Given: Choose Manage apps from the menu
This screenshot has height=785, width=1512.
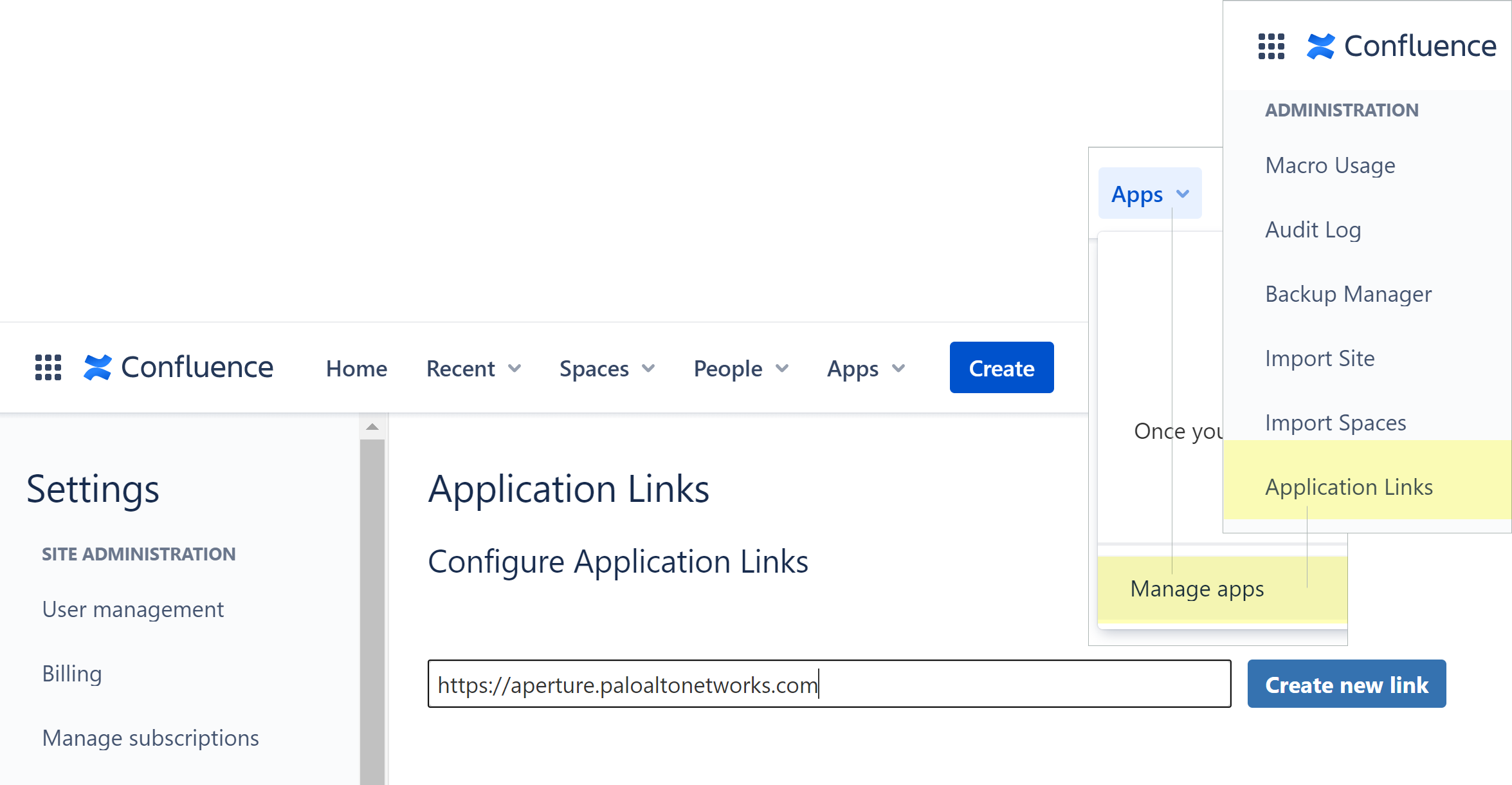Looking at the screenshot, I should click(1196, 588).
